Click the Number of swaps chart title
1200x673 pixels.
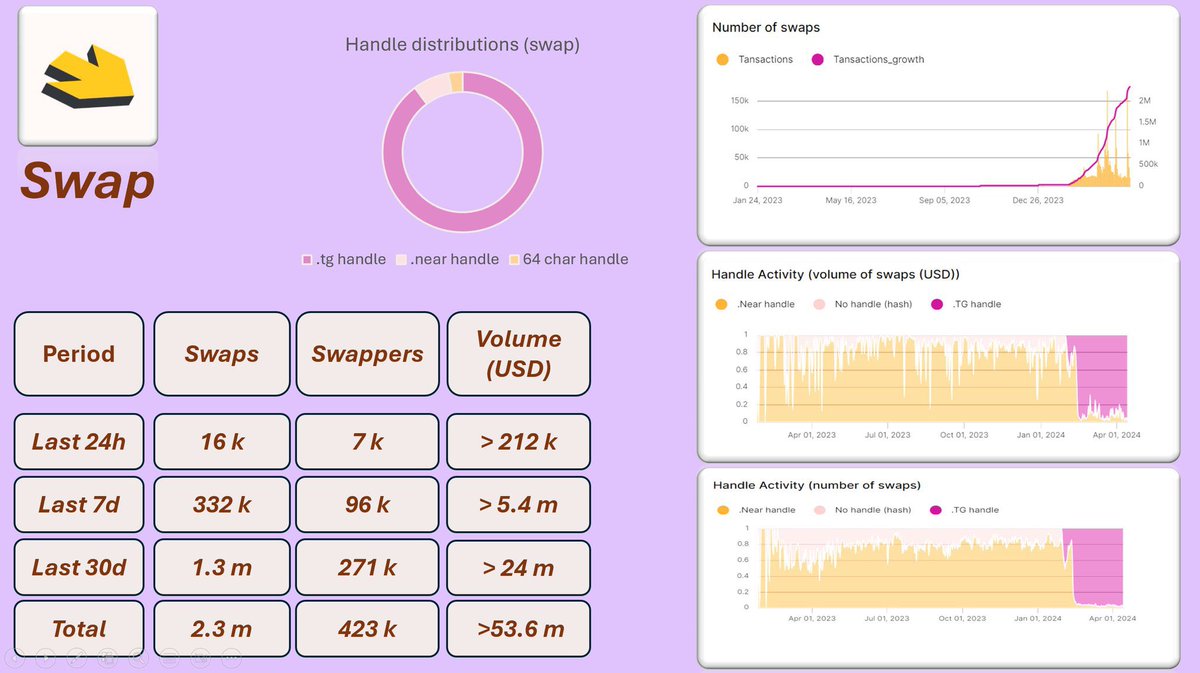[766, 27]
